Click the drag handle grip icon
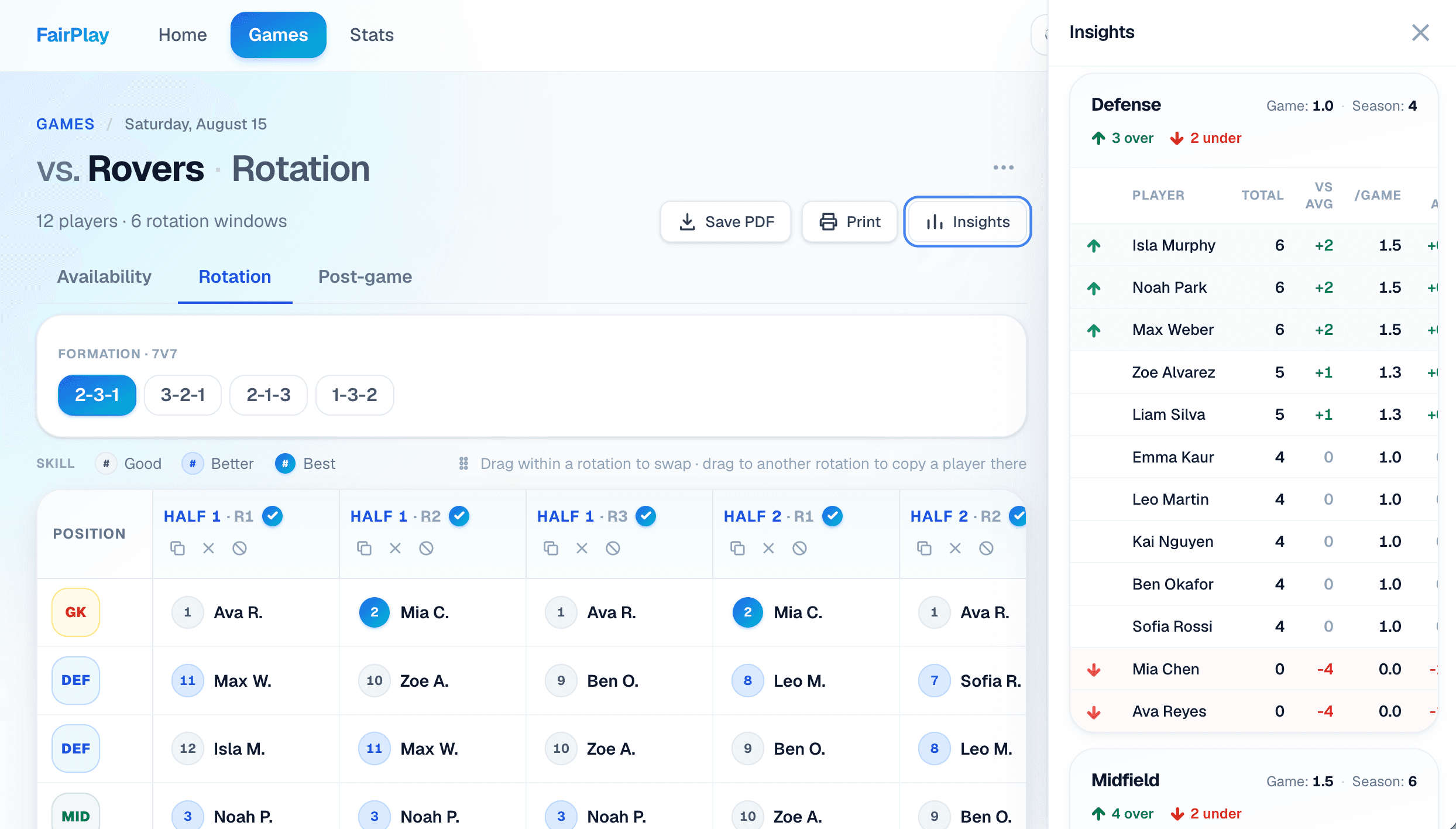 pos(463,464)
